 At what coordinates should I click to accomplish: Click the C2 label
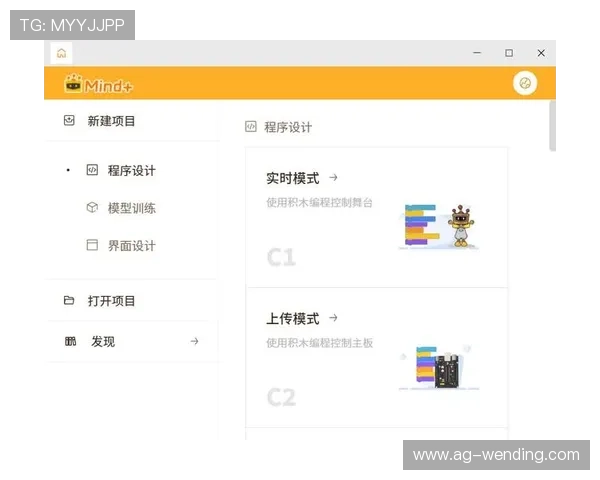(281, 397)
